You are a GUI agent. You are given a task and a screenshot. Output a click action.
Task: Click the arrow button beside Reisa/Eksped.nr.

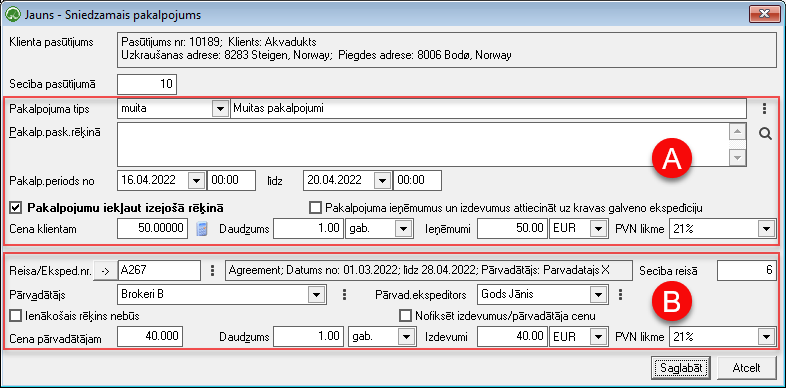(105, 271)
